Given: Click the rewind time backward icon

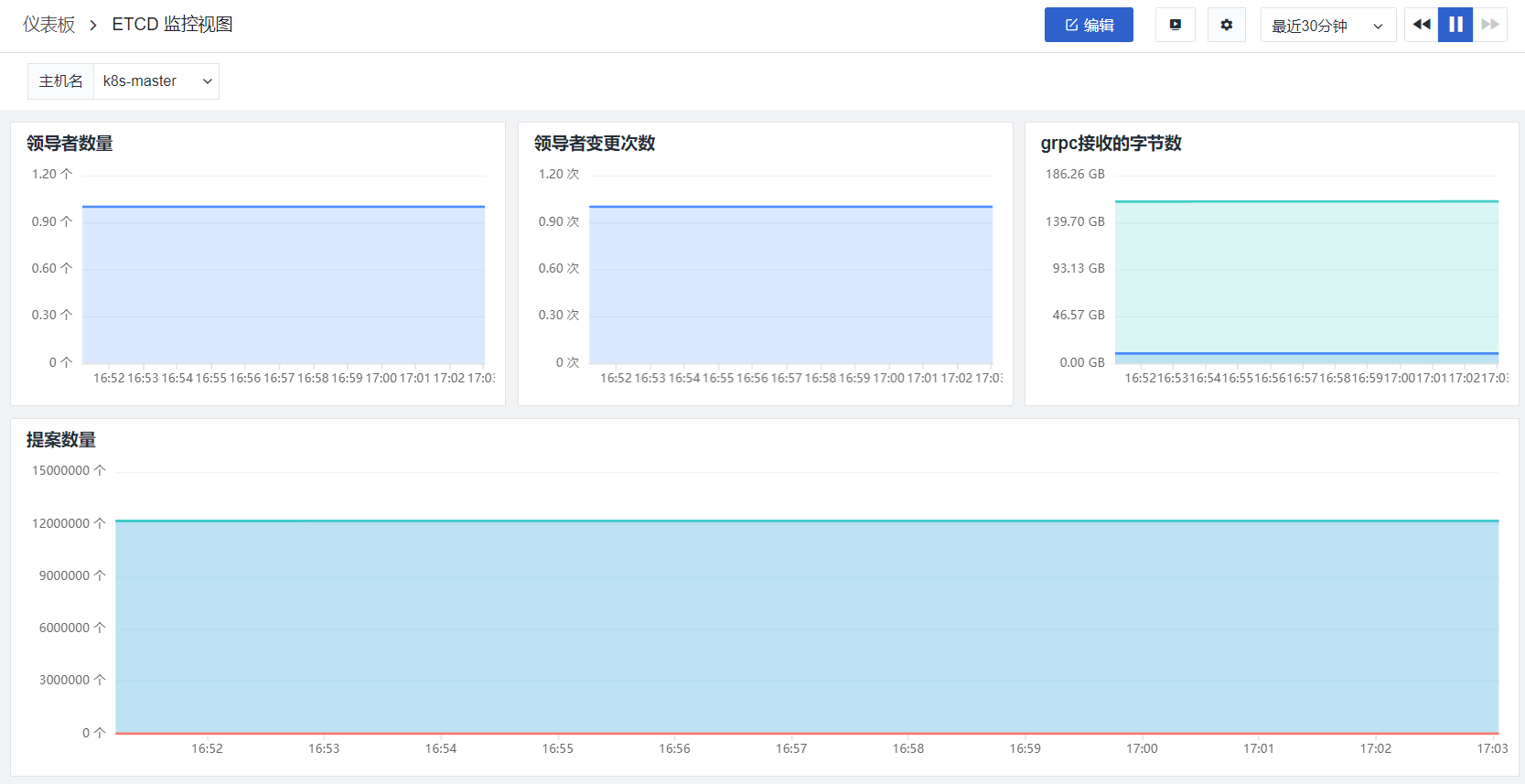Looking at the screenshot, I should [1421, 25].
